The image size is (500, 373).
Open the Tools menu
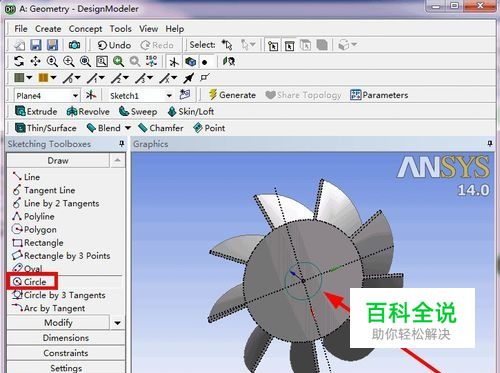click(x=121, y=29)
